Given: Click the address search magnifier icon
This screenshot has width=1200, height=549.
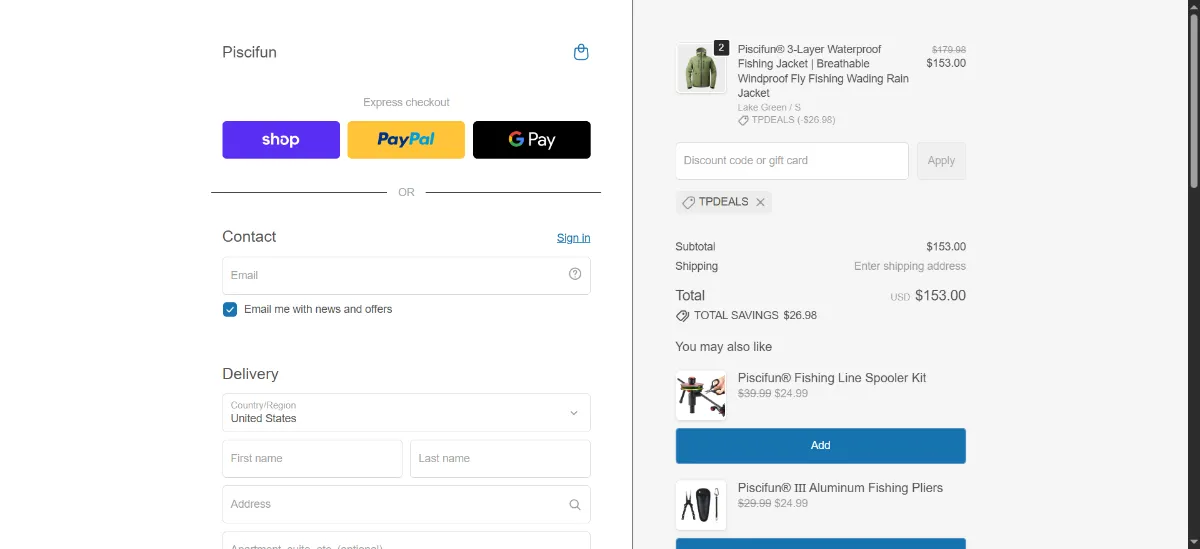Looking at the screenshot, I should (575, 505).
